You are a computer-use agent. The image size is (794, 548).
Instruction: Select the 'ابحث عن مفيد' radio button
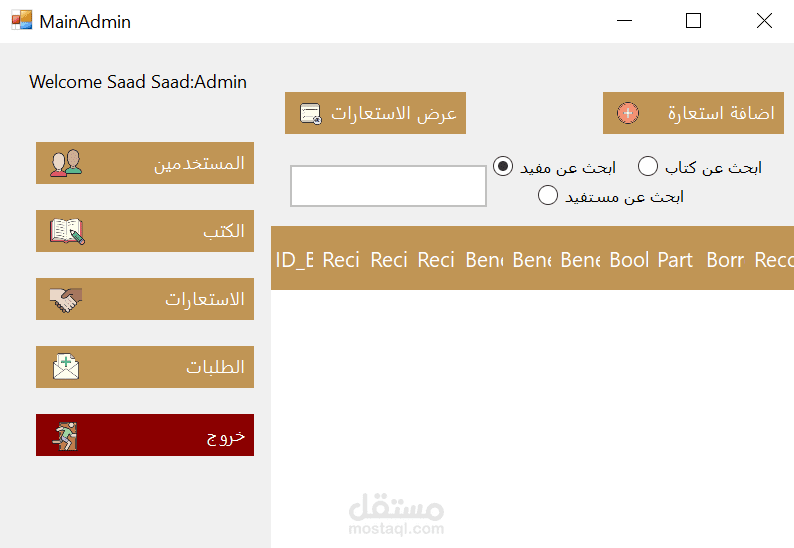(x=504, y=166)
